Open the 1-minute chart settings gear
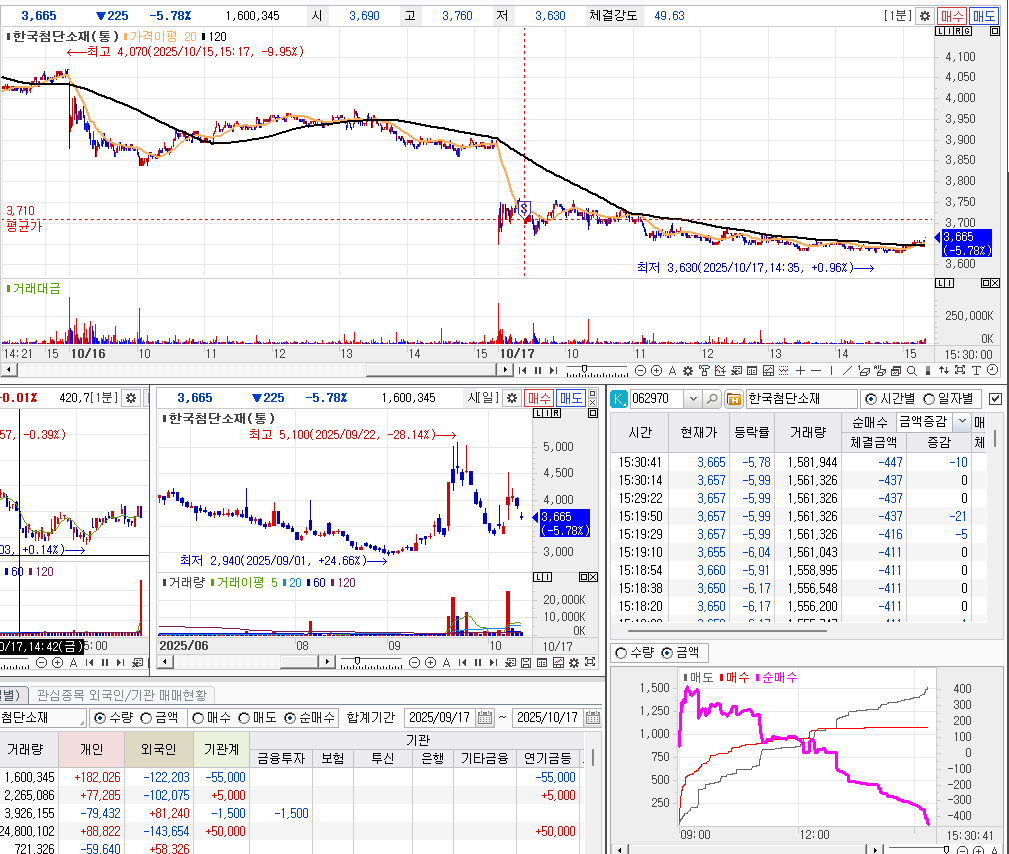The height and width of the screenshot is (854, 1009). pyautogui.click(x=925, y=15)
